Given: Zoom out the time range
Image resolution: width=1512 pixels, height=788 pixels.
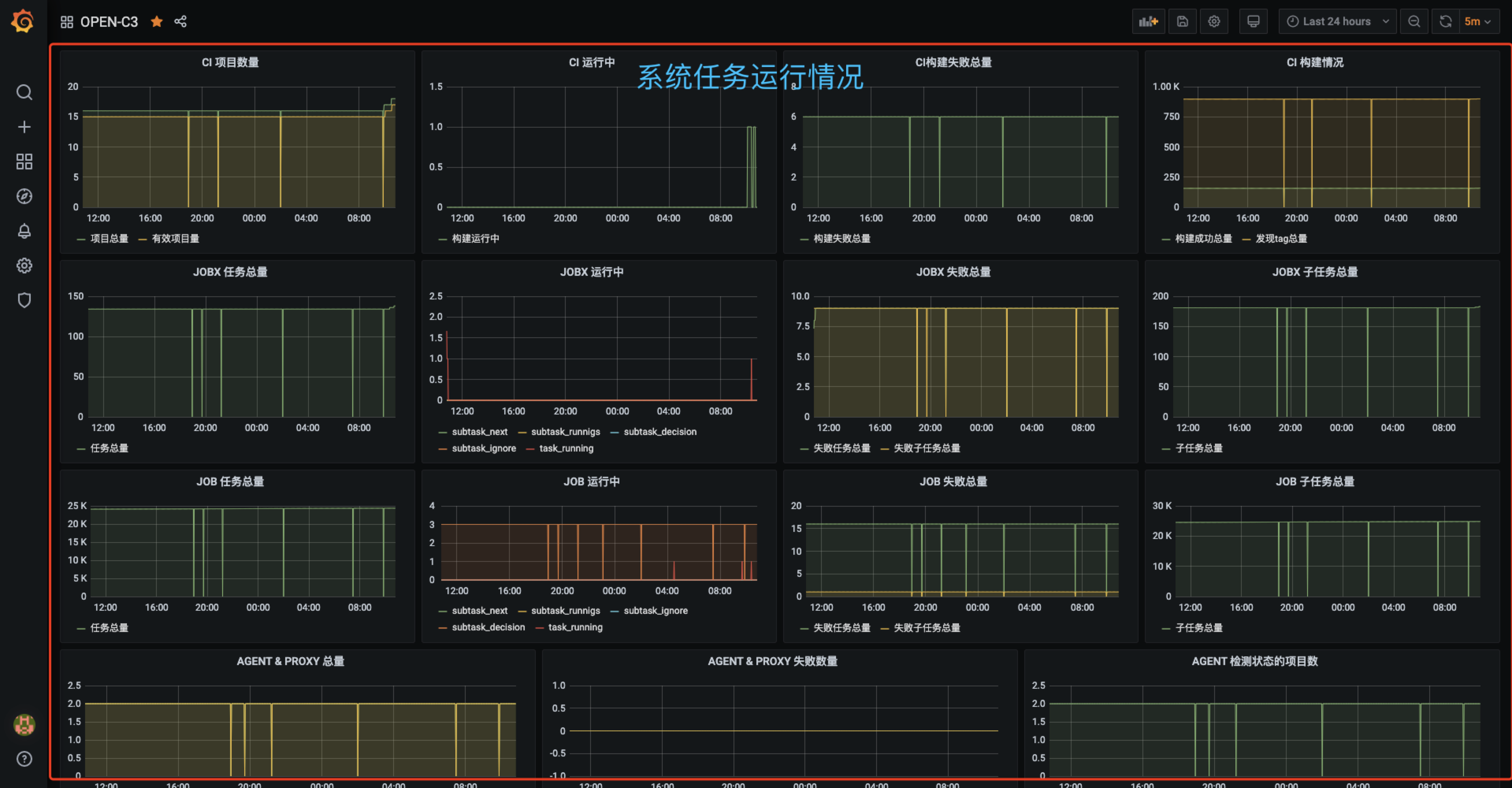Looking at the screenshot, I should pyautogui.click(x=1414, y=22).
